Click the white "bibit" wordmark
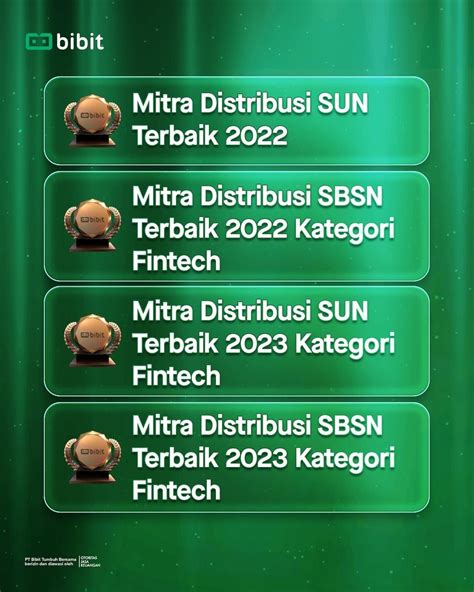Image resolution: width=474 pixels, height=592 pixels. point(80,41)
